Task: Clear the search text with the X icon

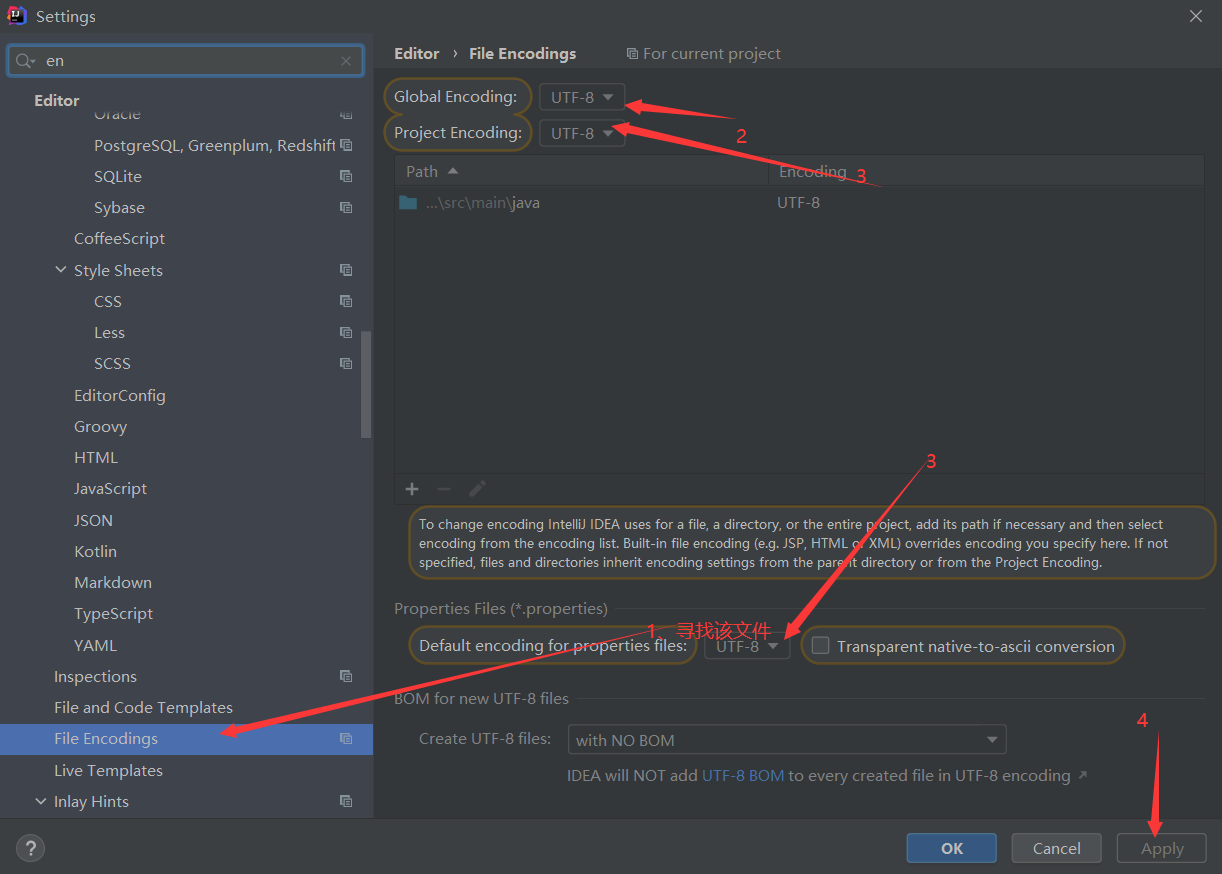Action: (x=346, y=61)
